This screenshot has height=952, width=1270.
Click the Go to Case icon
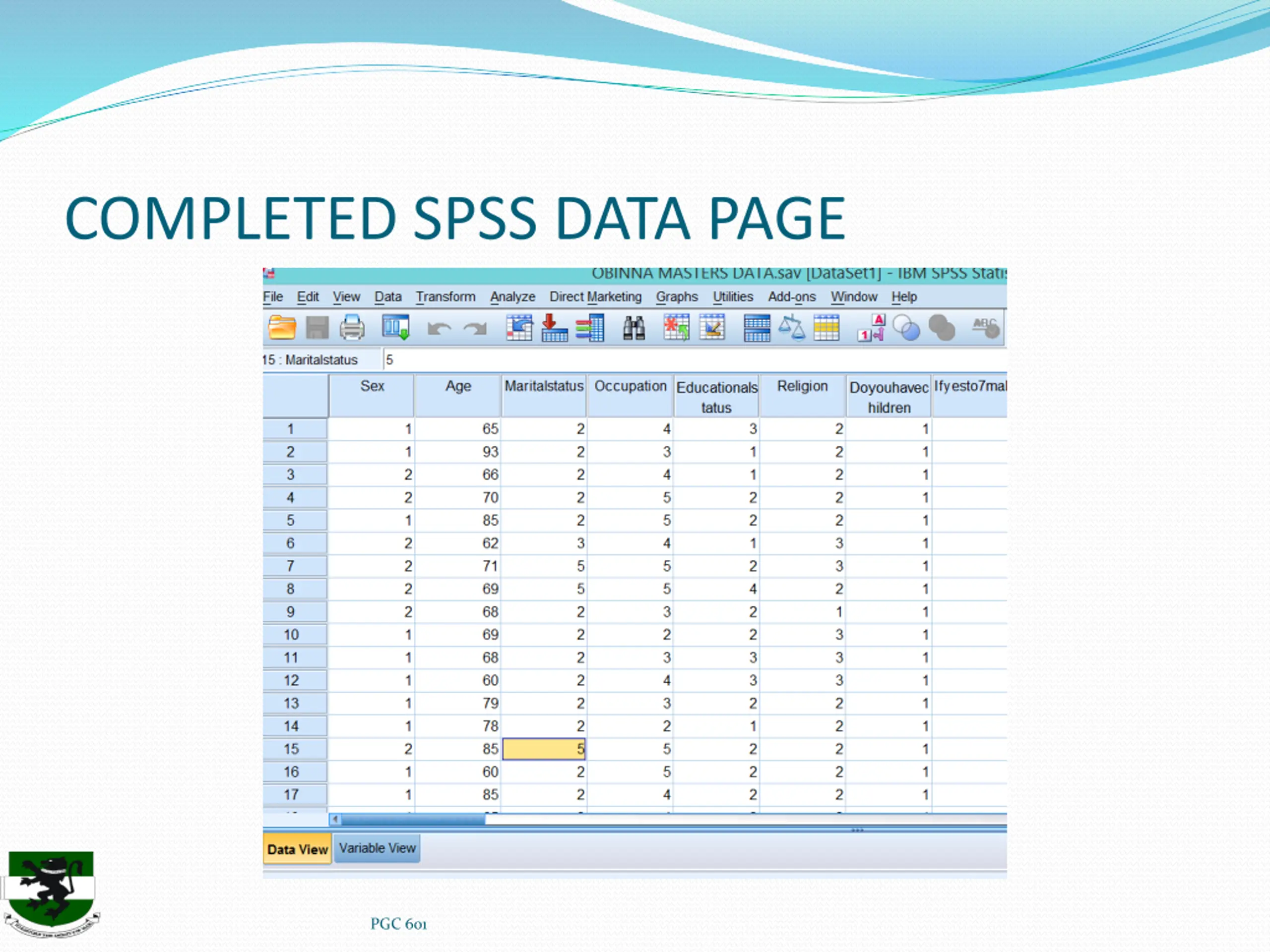point(519,328)
